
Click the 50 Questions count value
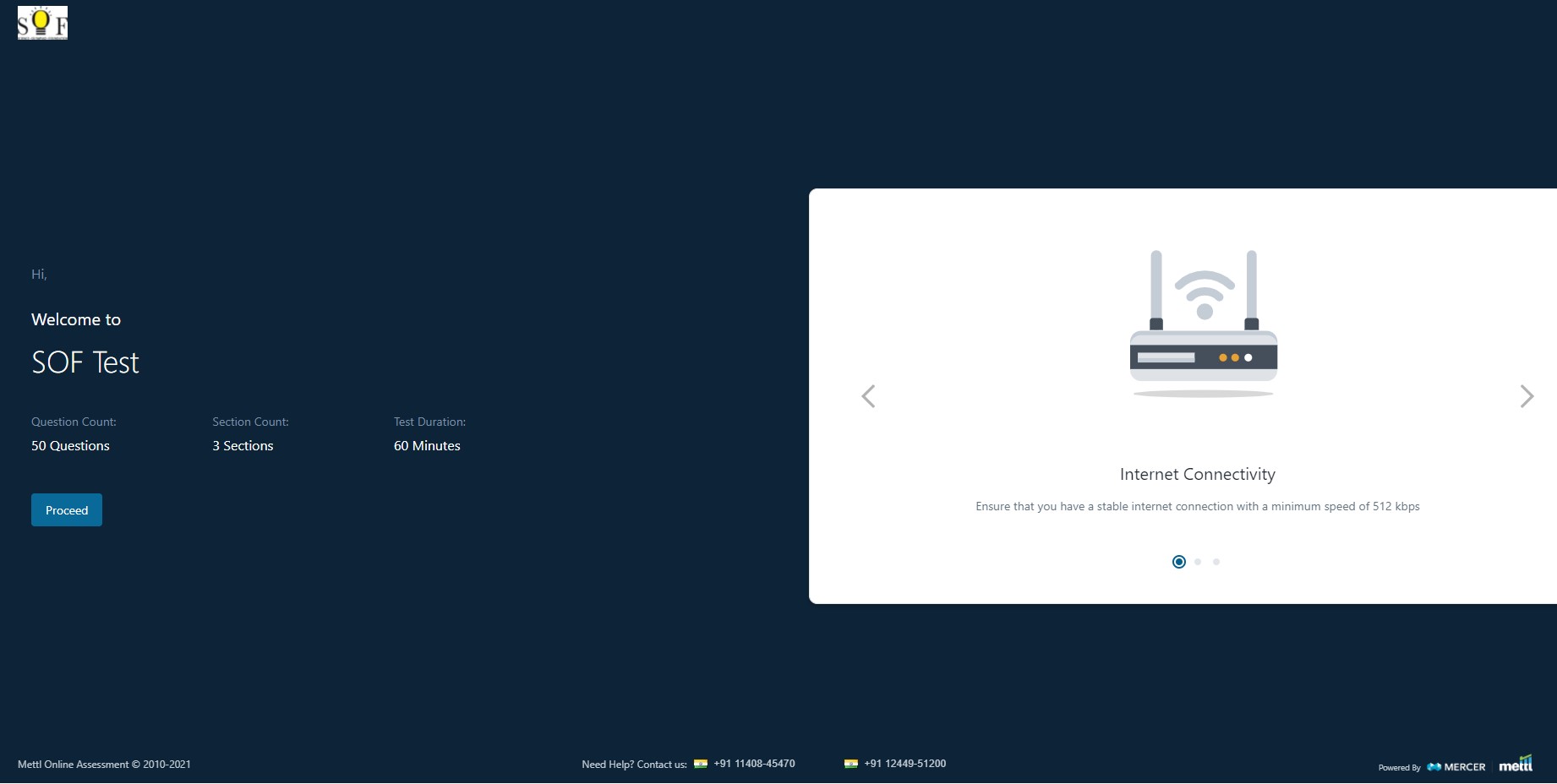(x=70, y=446)
